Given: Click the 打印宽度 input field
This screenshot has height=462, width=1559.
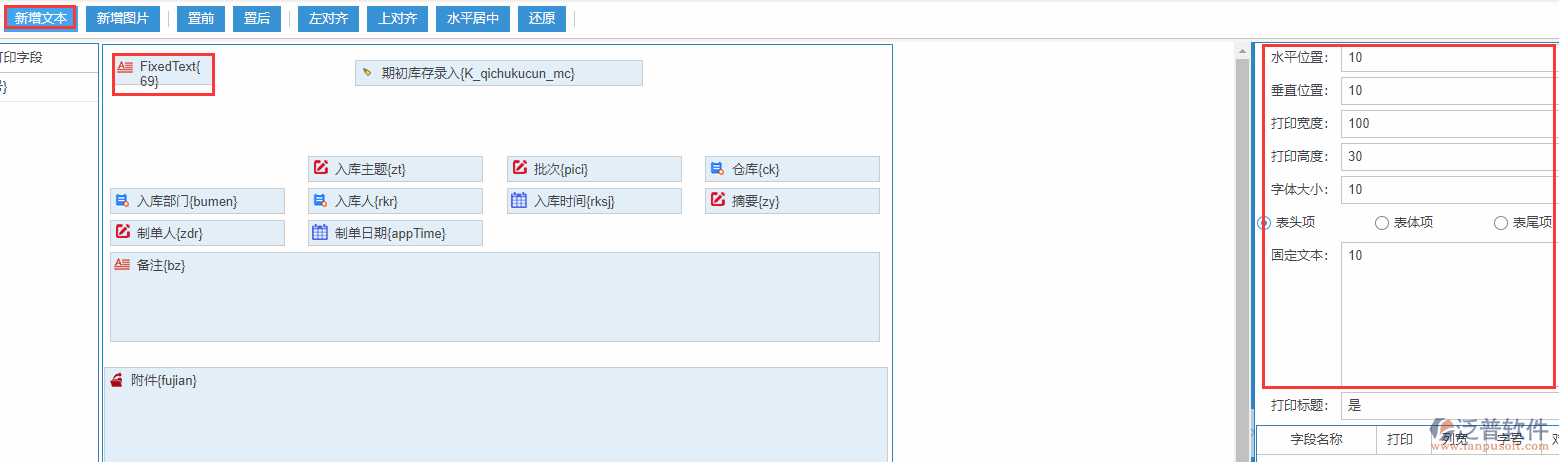Looking at the screenshot, I should click(1446, 123).
